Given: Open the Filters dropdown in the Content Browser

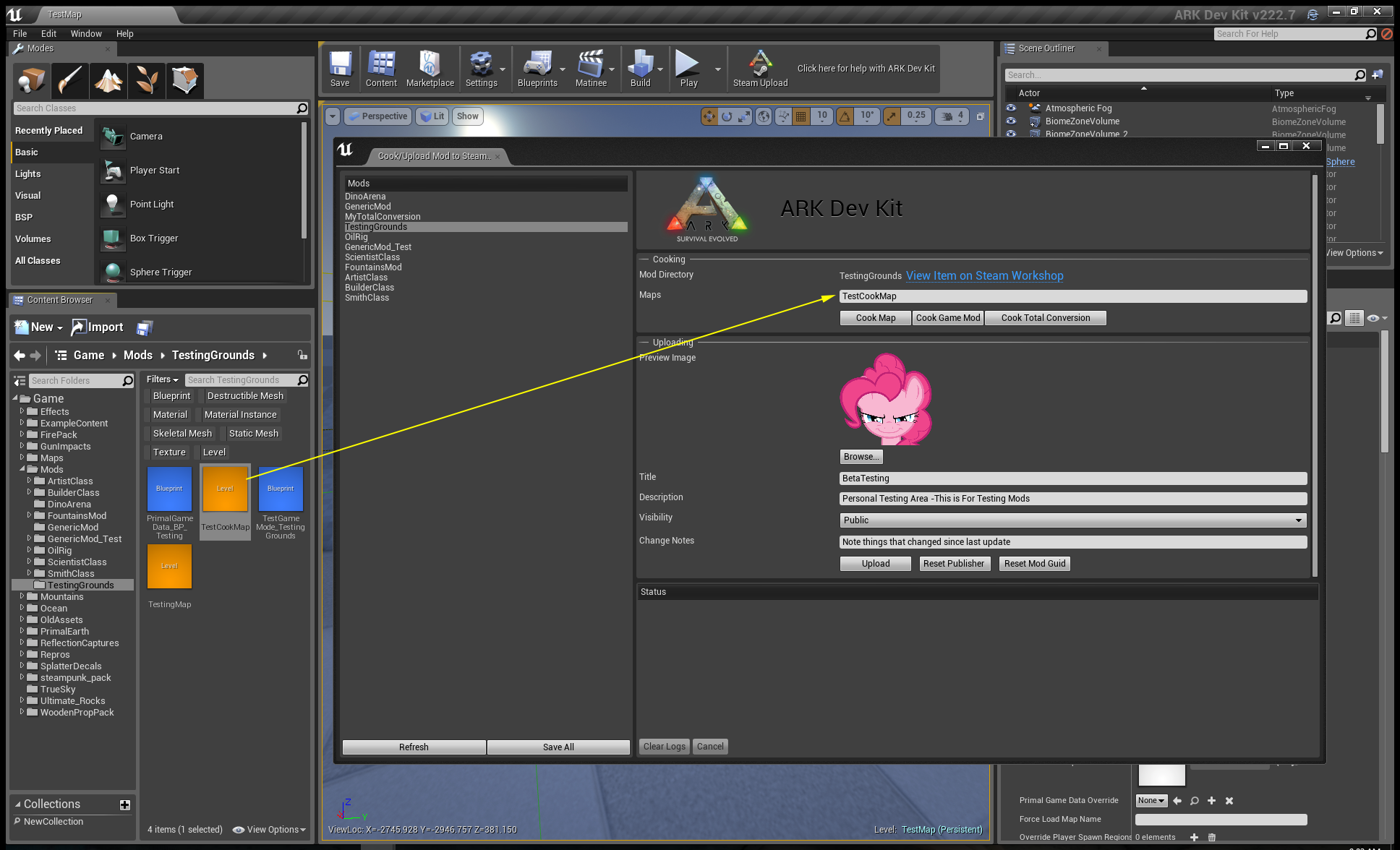Looking at the screenshot, I should click(x=162, y=379).
